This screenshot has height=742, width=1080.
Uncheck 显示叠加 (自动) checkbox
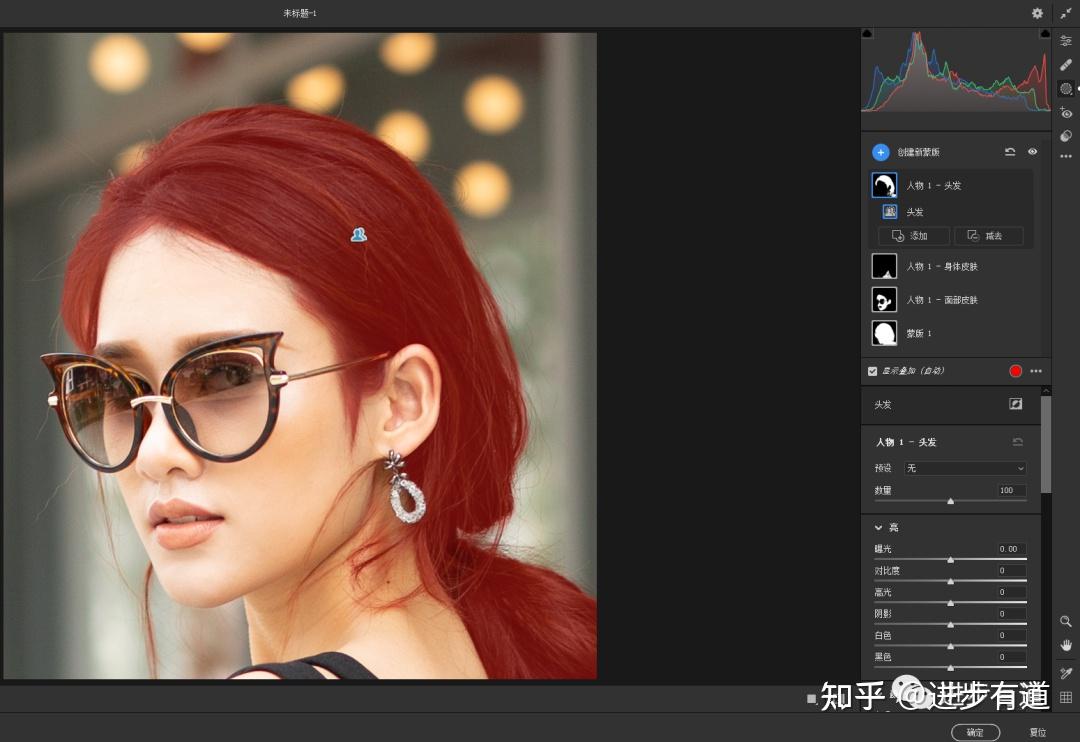[872, 371]
